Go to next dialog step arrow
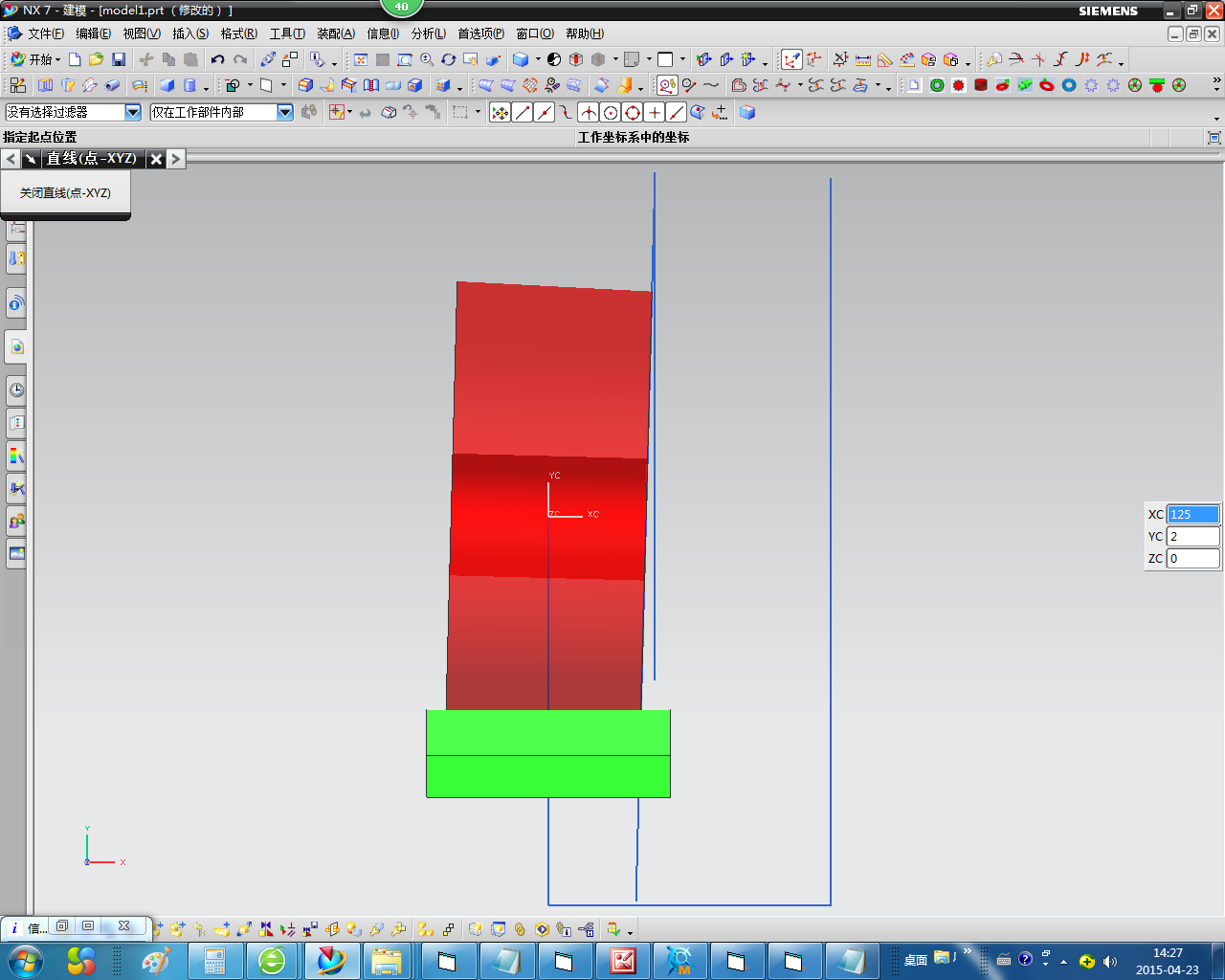 176,159
